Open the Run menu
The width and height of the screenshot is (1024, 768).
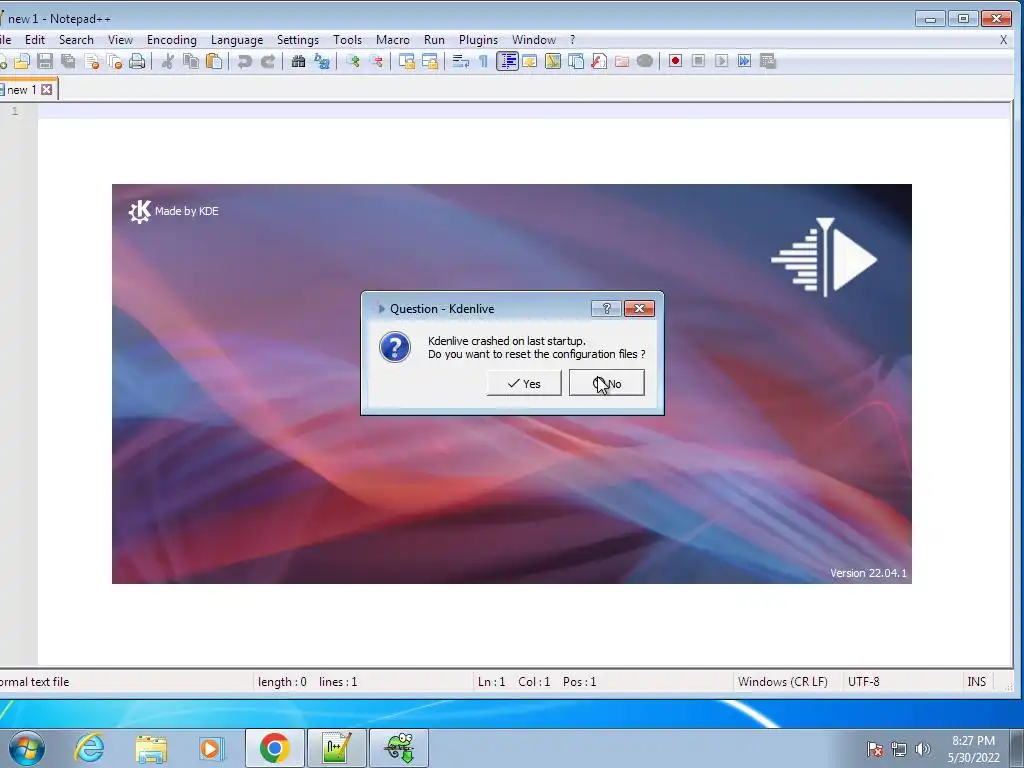point(434,40)
